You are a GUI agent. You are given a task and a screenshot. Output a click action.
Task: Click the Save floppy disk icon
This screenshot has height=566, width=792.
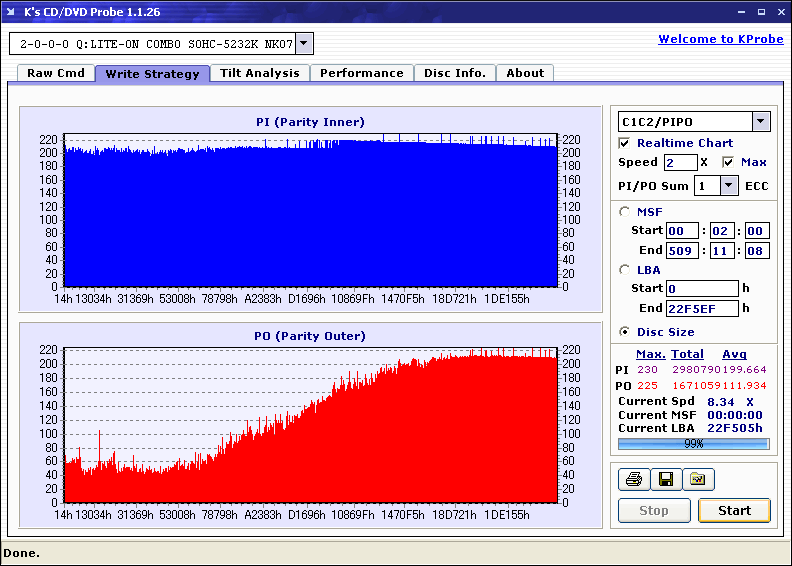point(665,480)
